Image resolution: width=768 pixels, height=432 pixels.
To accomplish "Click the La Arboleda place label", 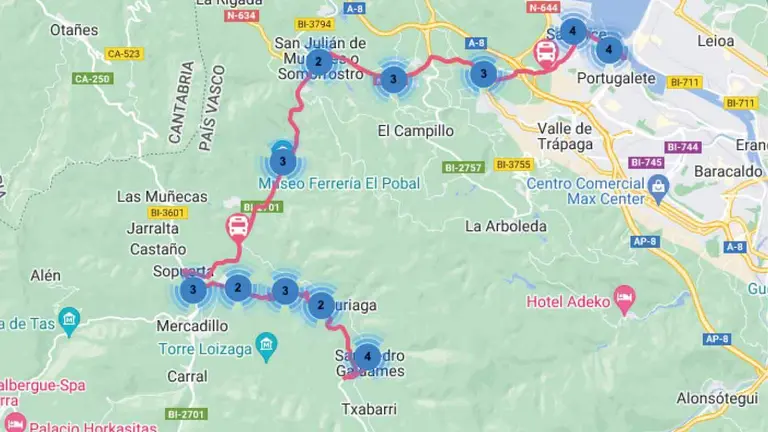I will (506, 226).
